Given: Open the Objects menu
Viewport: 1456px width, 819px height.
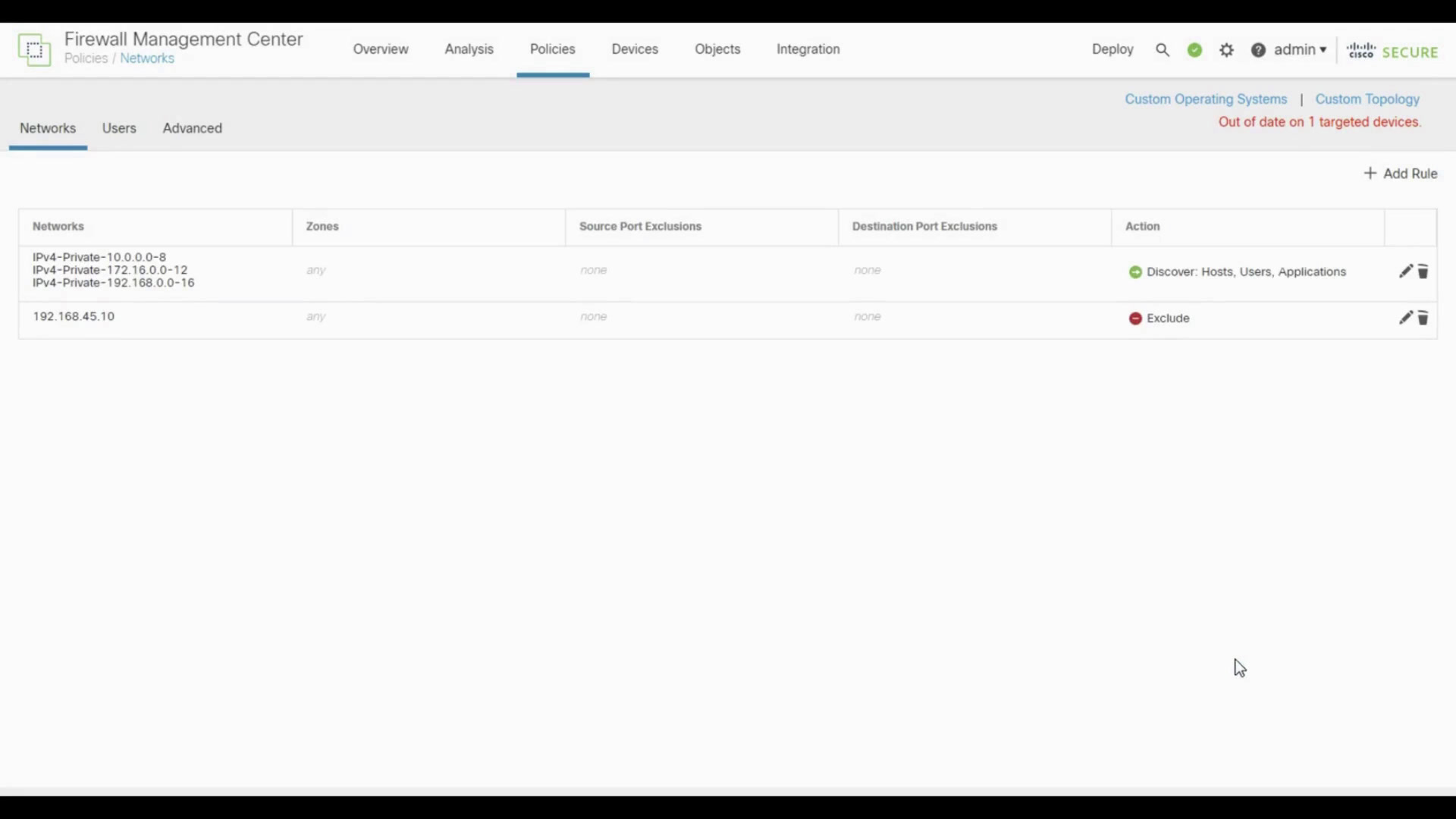Looking at the screenshot, I should click(717, 49).
